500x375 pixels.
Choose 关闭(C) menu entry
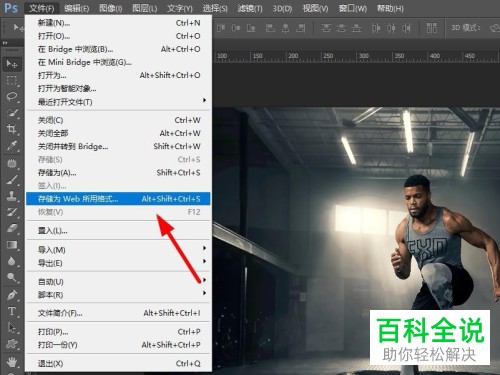(118, 120)
